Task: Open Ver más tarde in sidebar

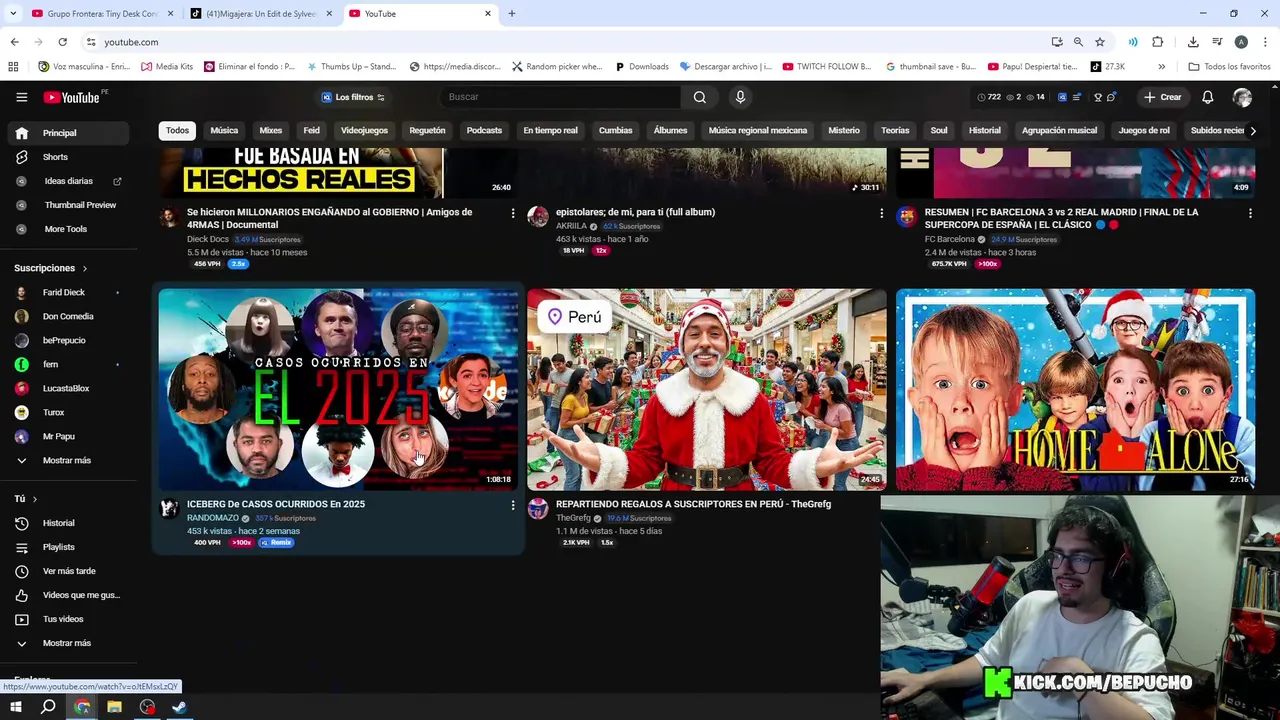Action: tap(69, 571)
